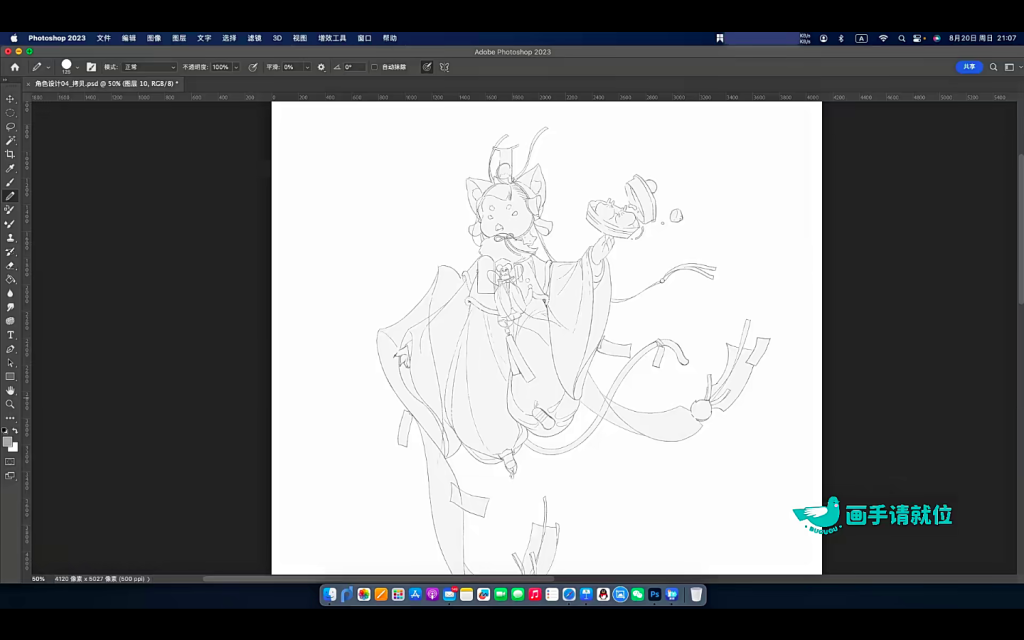Open the 模式 blend mode dropdown
This screenshot has width=1024, height=640.
click(150, 67)
